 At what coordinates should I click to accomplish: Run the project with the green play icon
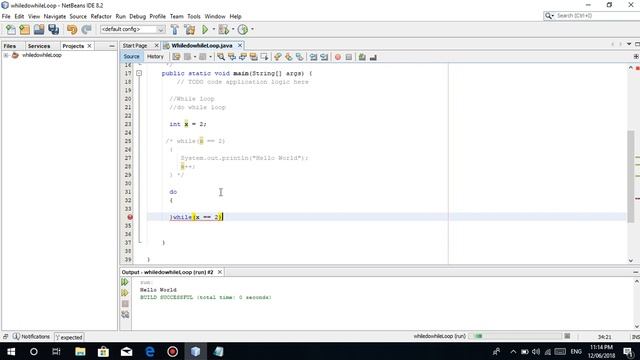point(205,29)
